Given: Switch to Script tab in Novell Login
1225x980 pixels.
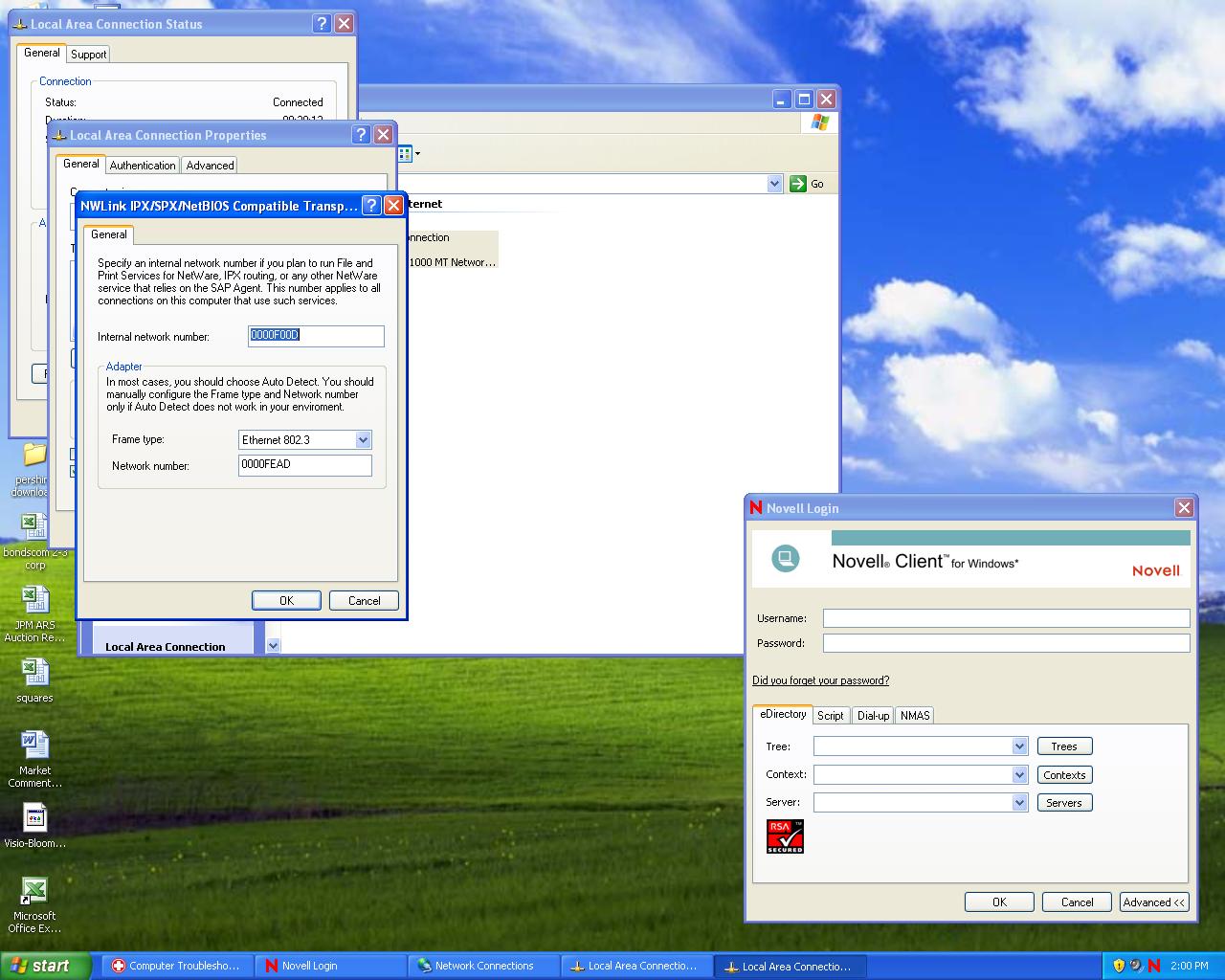Looking at the screenshot, I should click(831, 716).
